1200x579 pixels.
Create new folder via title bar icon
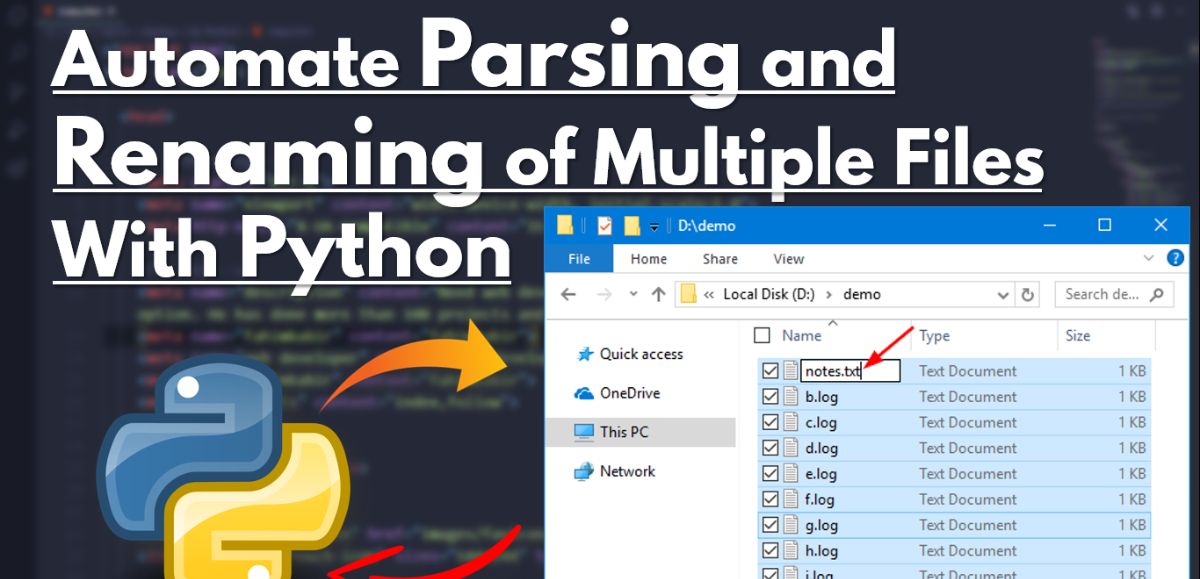point(632,226)
